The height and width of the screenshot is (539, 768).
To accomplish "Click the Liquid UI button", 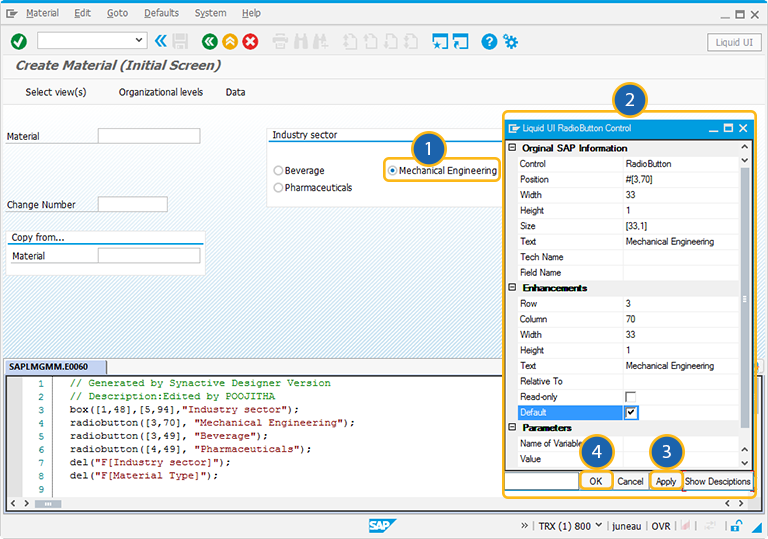I will click(x=734, y=42).
